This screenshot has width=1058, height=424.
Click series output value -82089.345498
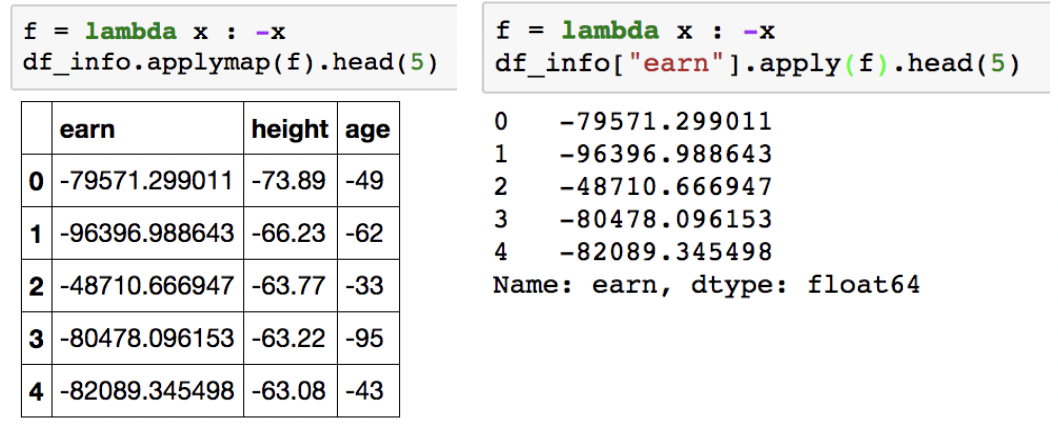(x=666, y=252)
